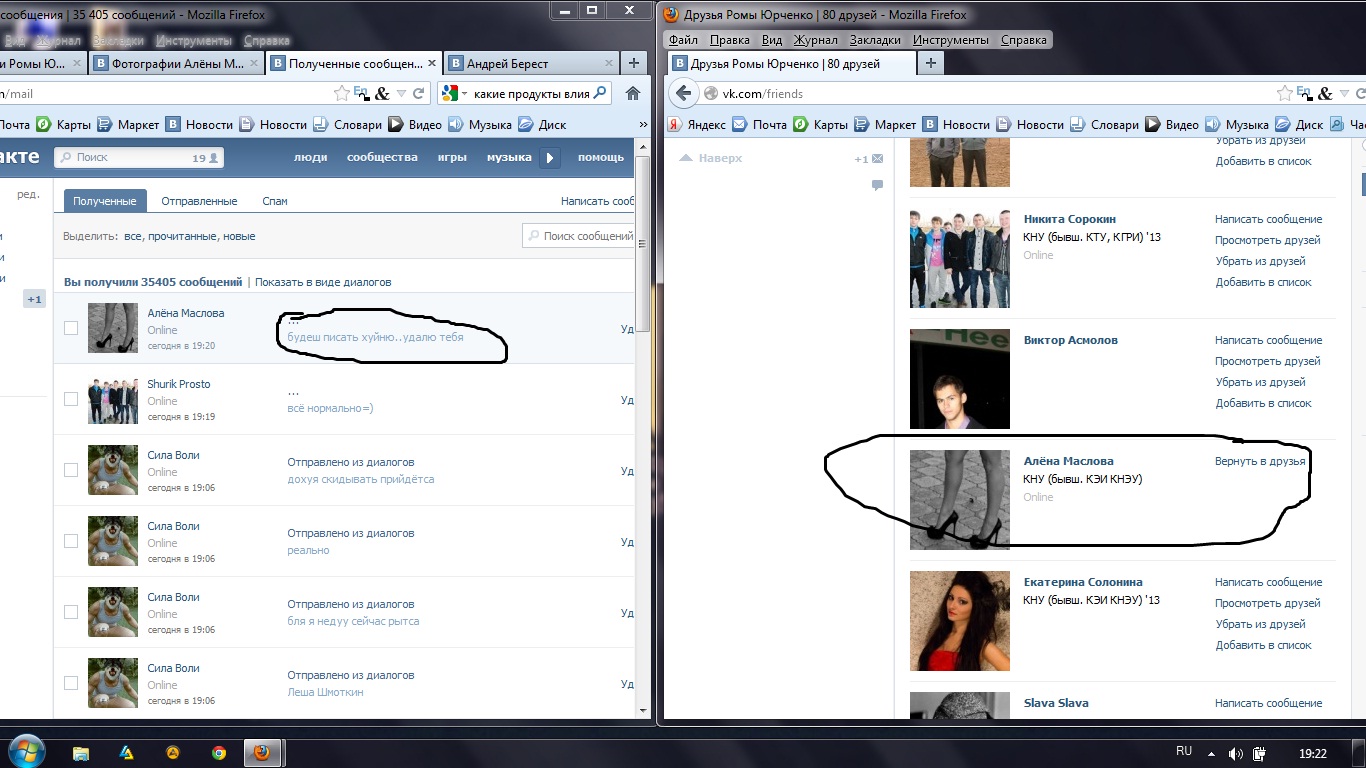The image size is (1366, 768).
Task: Tick checkbox beside 'дохуя скидывать прийдётся' message
Action: 71,470
